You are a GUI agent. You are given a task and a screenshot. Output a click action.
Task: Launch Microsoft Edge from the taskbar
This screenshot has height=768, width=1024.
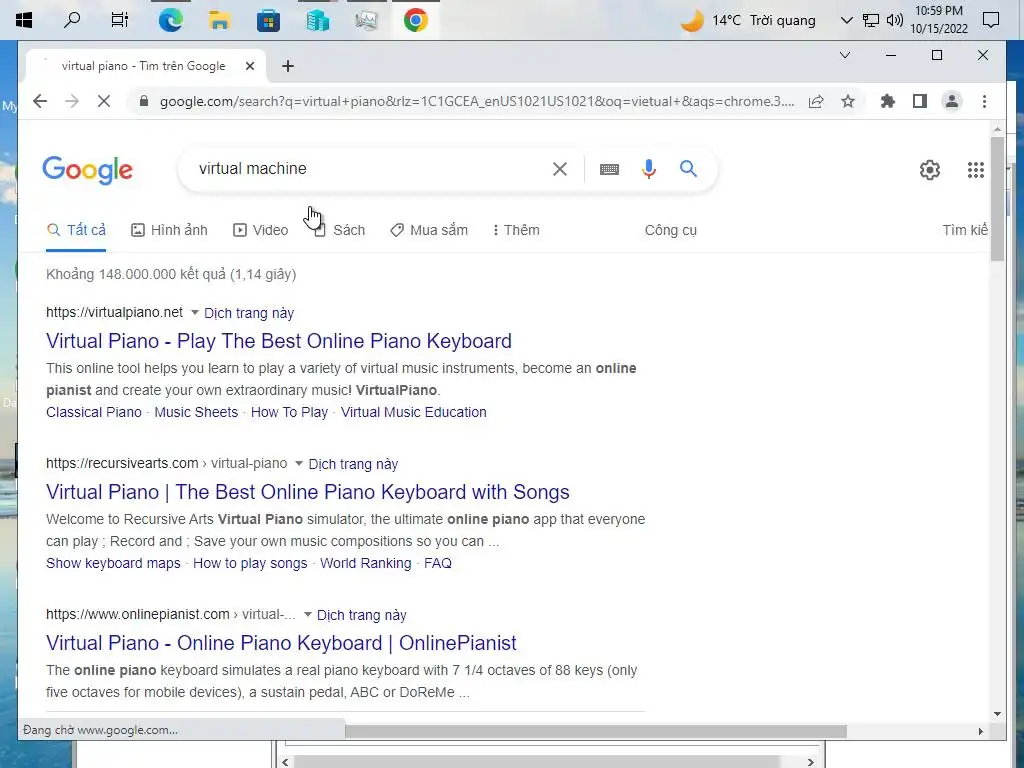[x=170, y=20]
